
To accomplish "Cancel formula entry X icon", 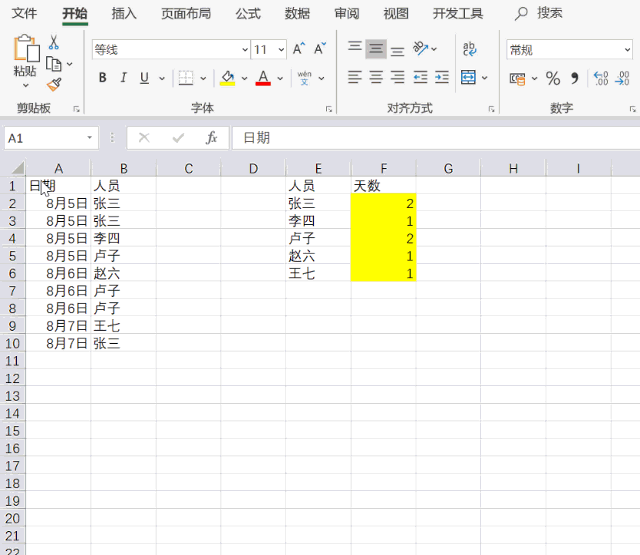I will point(144,138).
